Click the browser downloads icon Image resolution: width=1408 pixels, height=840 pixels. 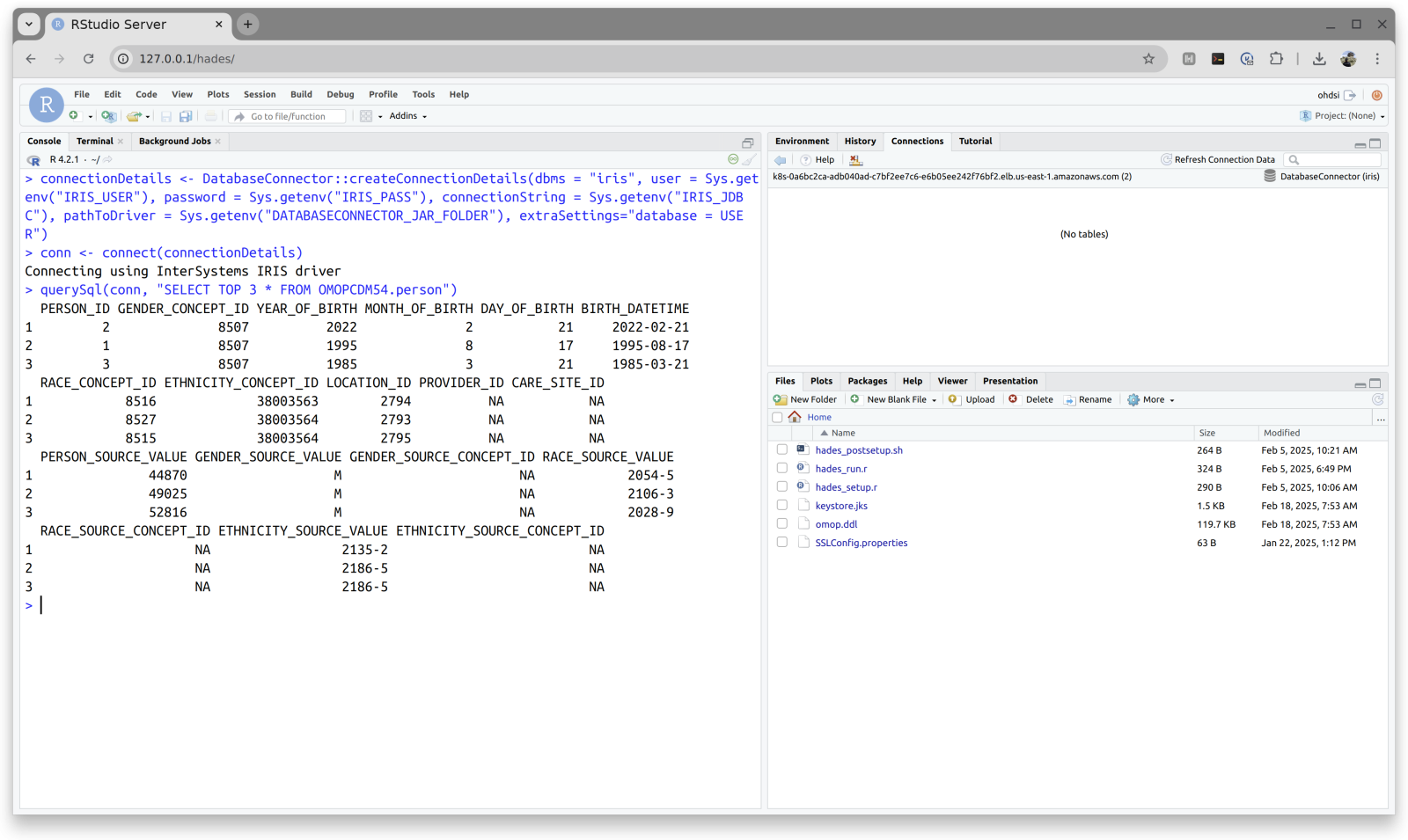pos(1319,59)
